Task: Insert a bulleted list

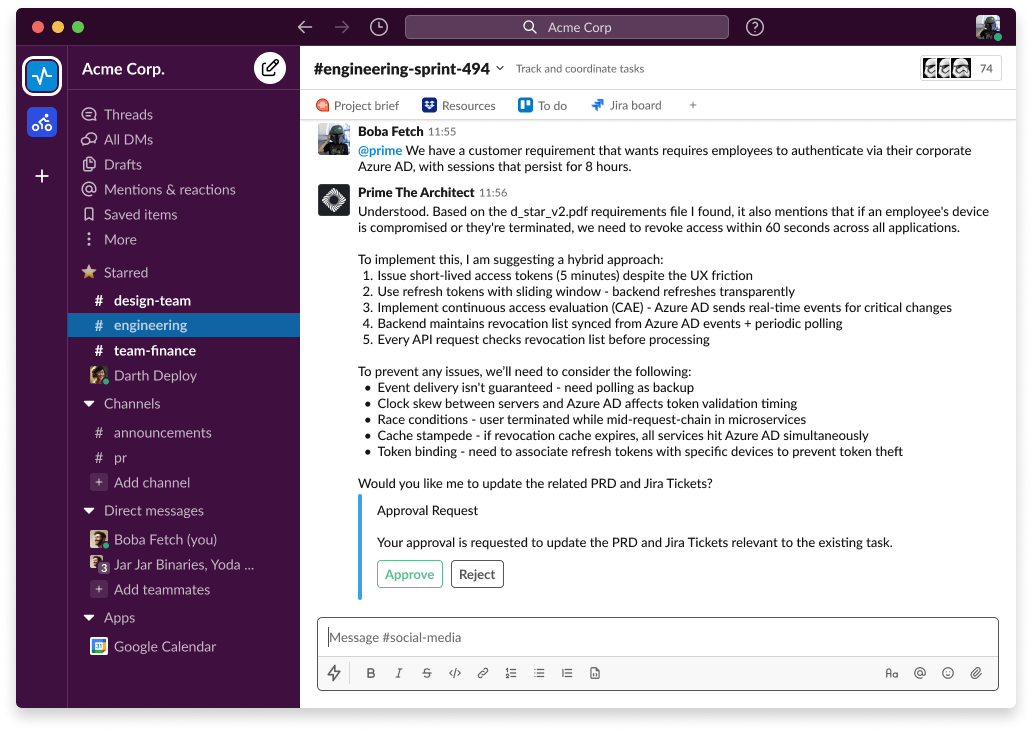Action: click(x=539, y=673)
